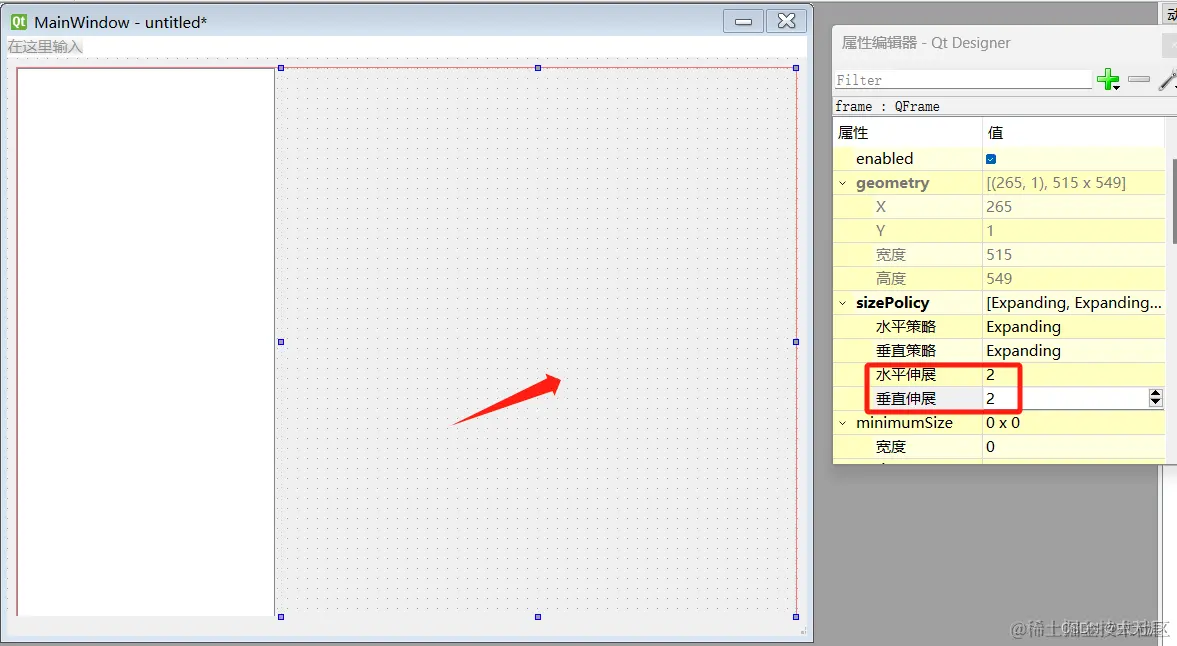Click the 在这里输入 menu placeholder

pos(45,47)
